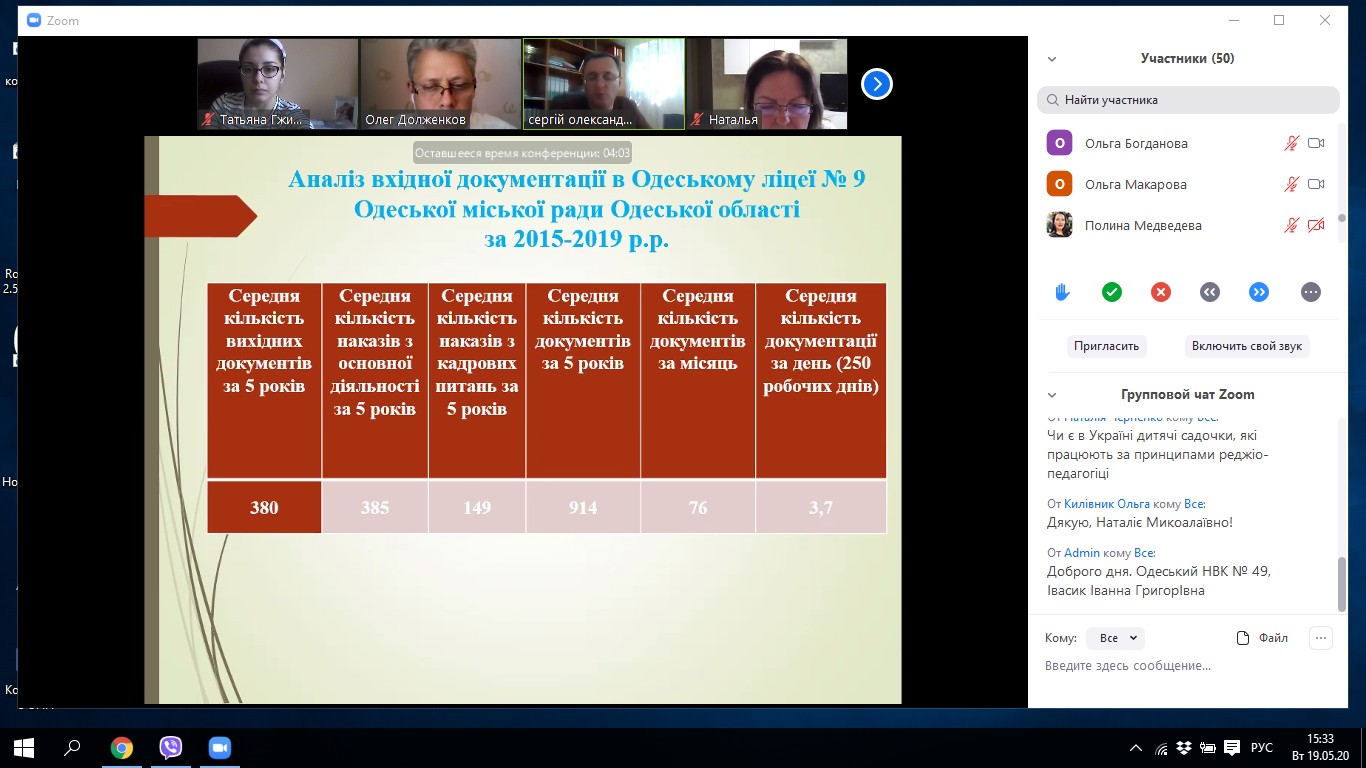Click the Найти участника search field
Image resolution: width=1366 pixels, height=768 pixels.
pos(1188,100)
